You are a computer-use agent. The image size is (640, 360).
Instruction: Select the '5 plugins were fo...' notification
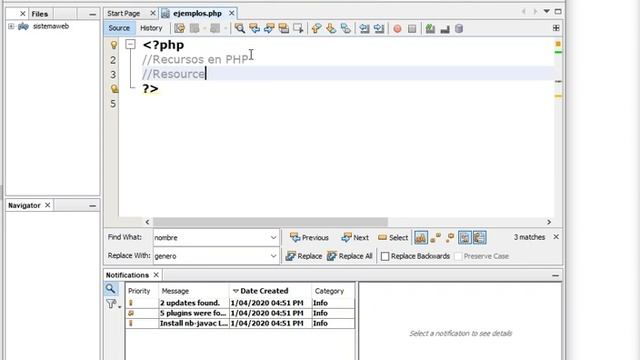coord(240,313)
